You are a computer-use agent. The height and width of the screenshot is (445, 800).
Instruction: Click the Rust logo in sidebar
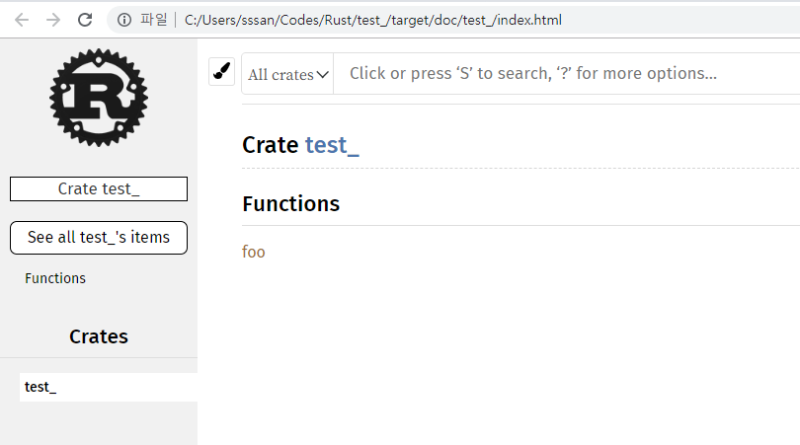click(98, 97)
